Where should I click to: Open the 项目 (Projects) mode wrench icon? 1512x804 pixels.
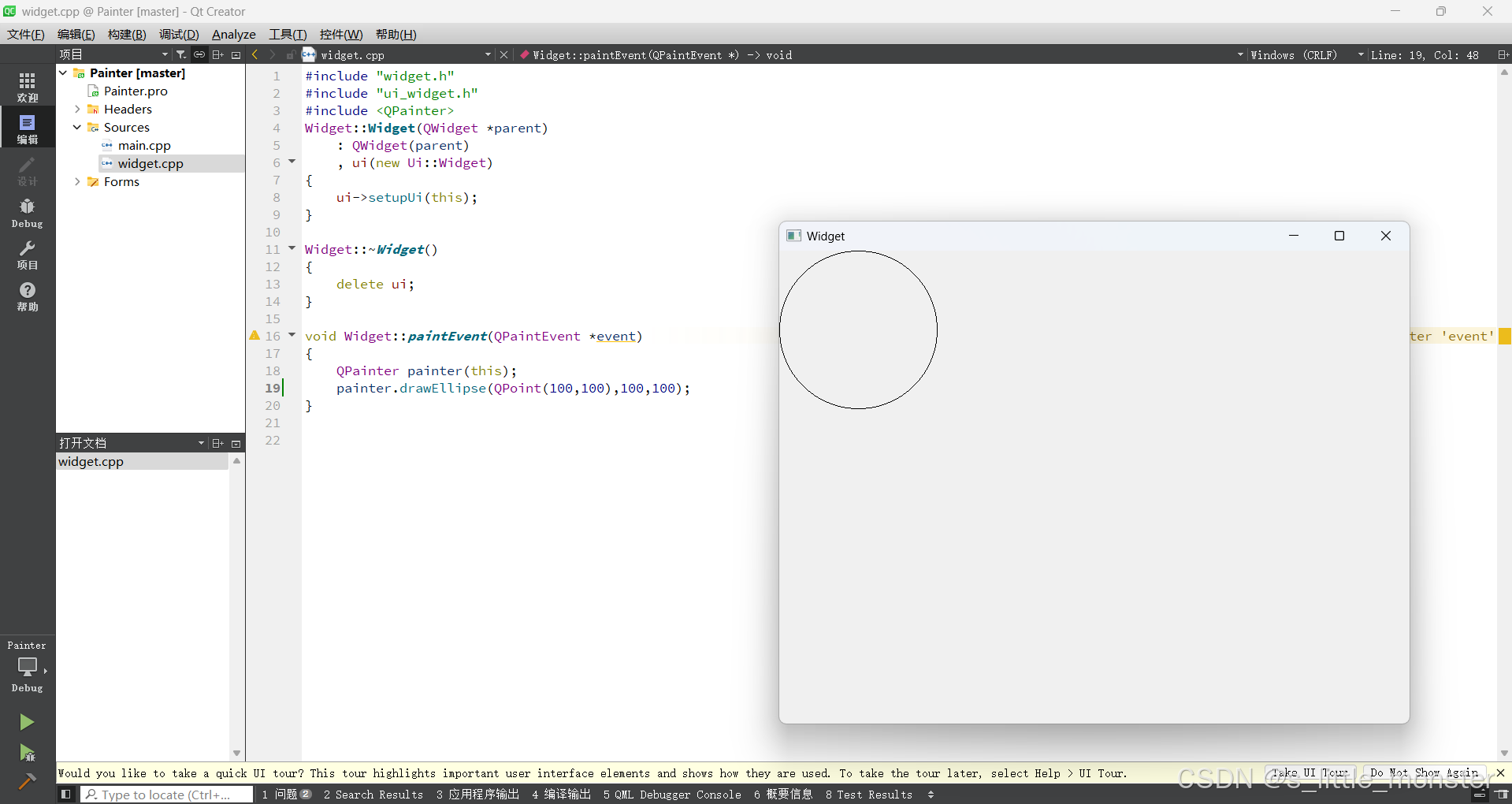[x=28, y=255]
